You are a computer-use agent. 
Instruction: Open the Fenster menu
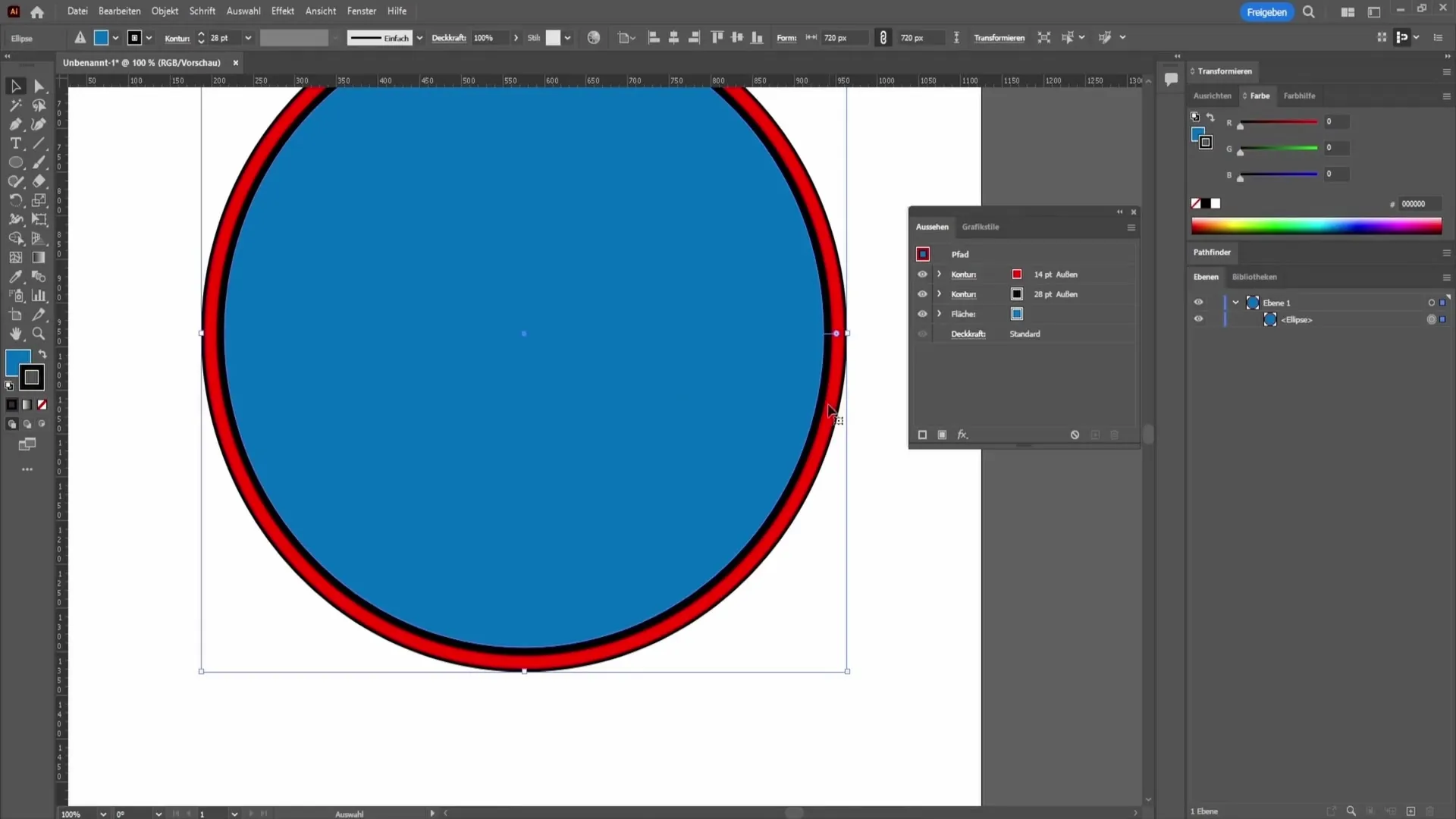[x=362, y=11]
